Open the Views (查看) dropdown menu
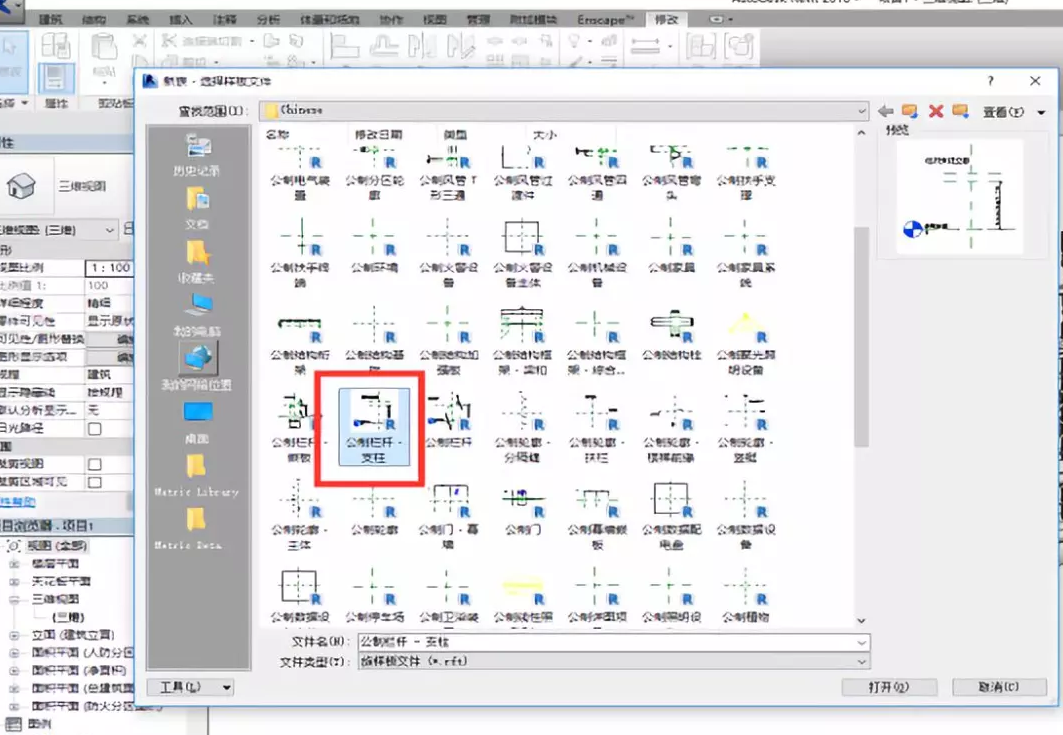The height and width of the screenshot is (735, 1063). (1014, 112)
